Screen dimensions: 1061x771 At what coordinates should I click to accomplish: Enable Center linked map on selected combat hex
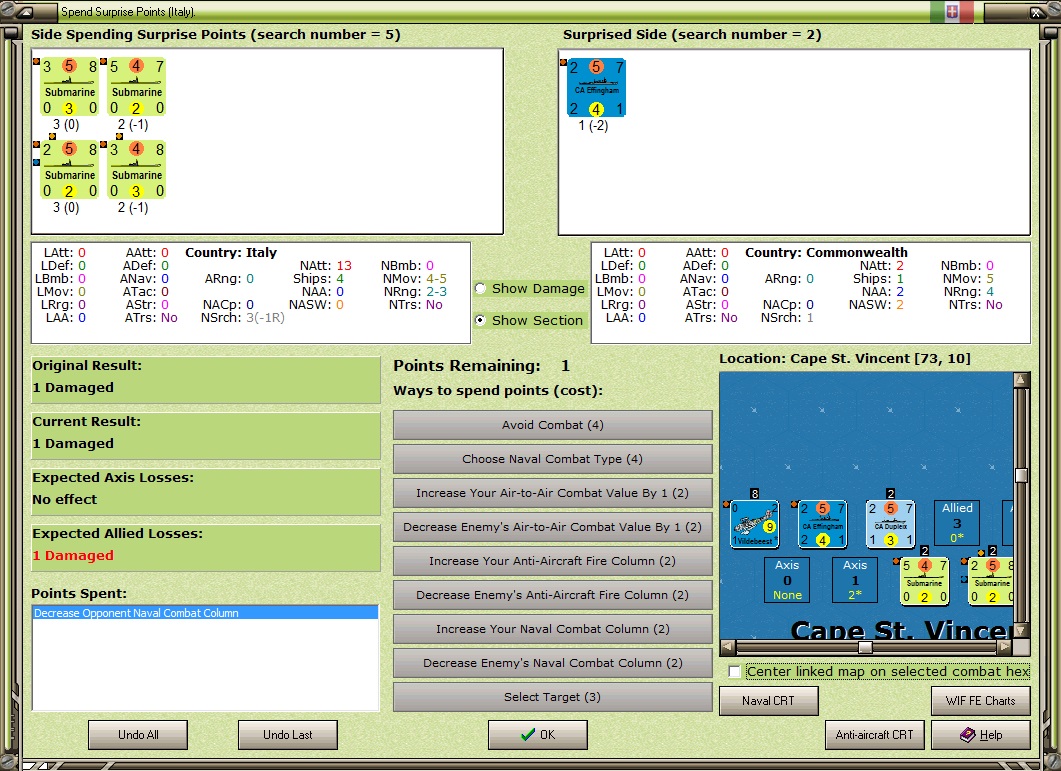(734, 671)
